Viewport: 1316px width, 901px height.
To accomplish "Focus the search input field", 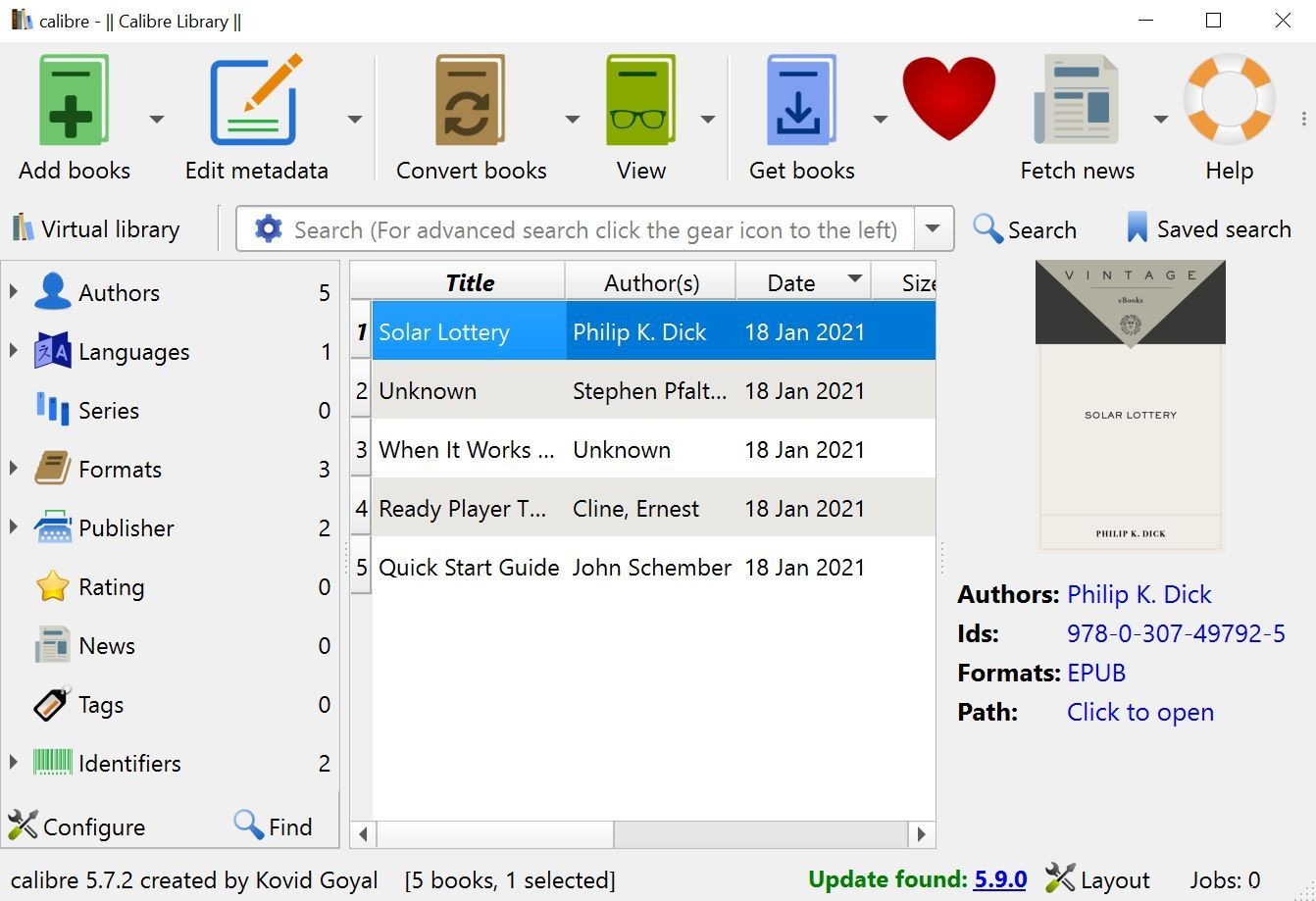I will click(597, 229).
